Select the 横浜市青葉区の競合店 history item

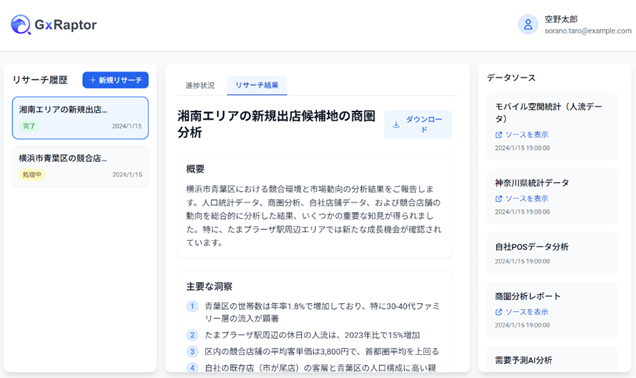(80, 167)
